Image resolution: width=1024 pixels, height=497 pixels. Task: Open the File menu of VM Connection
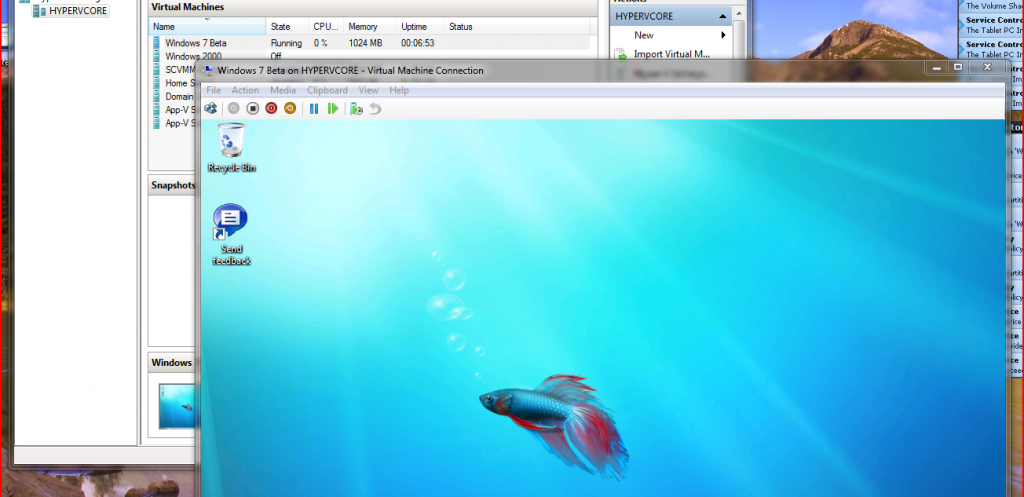coord(214,90)
